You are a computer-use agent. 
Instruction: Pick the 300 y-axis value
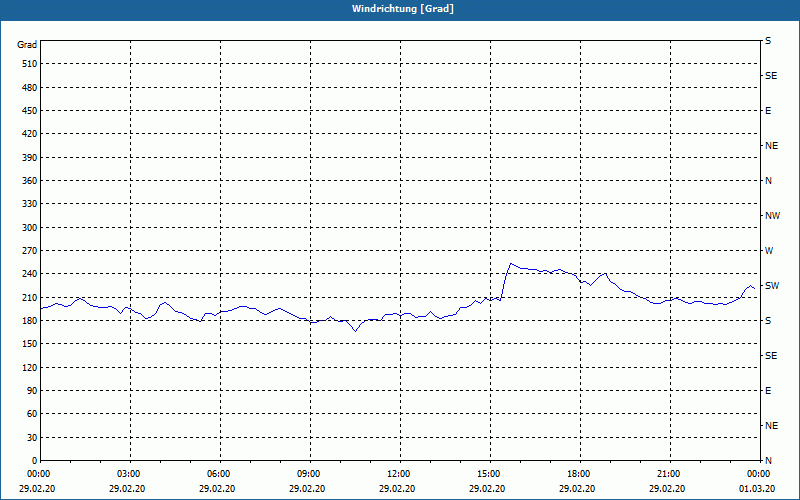pyautogui.click(x=29, y=228)
